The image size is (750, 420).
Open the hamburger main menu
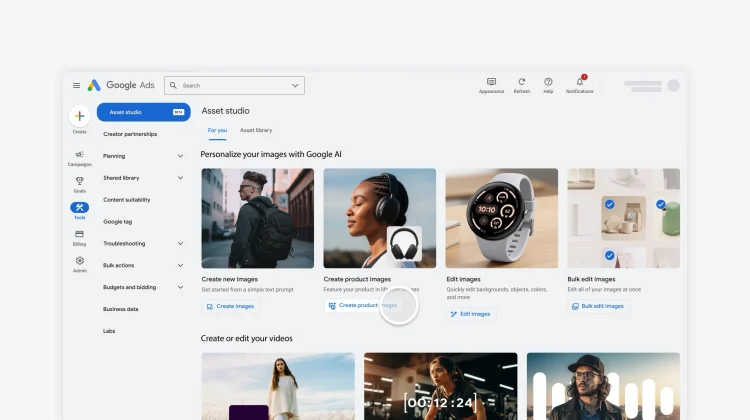click(76, 86)
